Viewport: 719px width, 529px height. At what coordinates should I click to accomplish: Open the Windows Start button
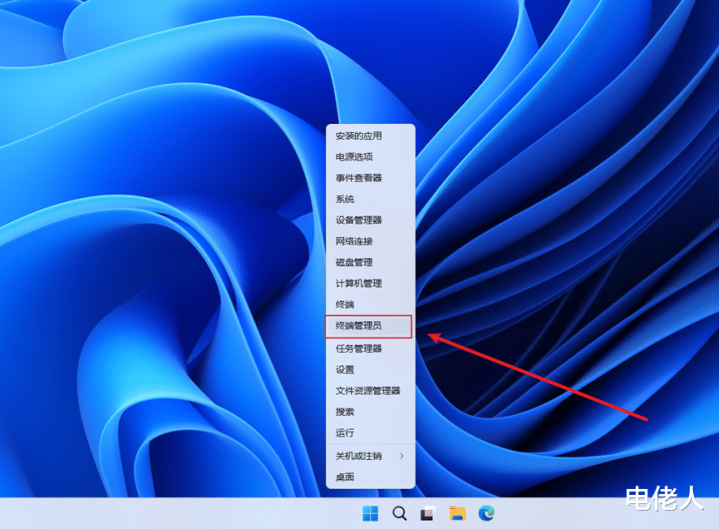coord(371,513)
